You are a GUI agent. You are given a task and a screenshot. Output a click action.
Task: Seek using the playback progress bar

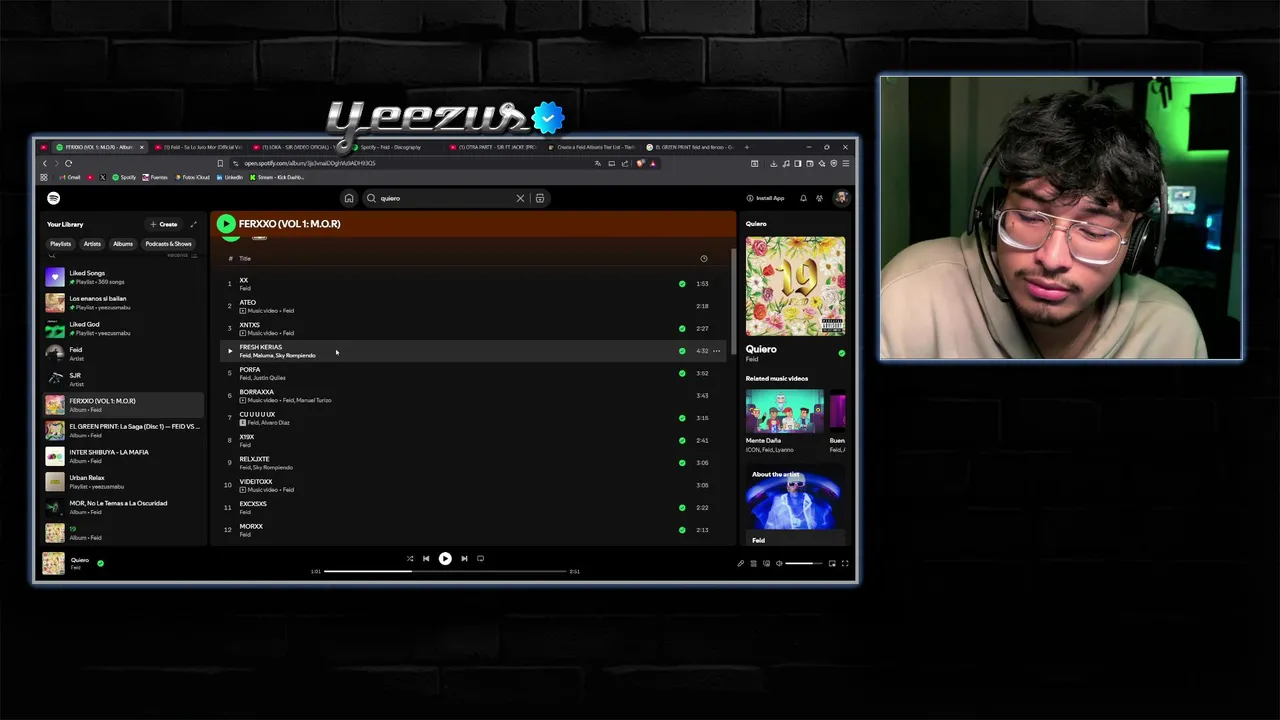[x=446, y=571]
